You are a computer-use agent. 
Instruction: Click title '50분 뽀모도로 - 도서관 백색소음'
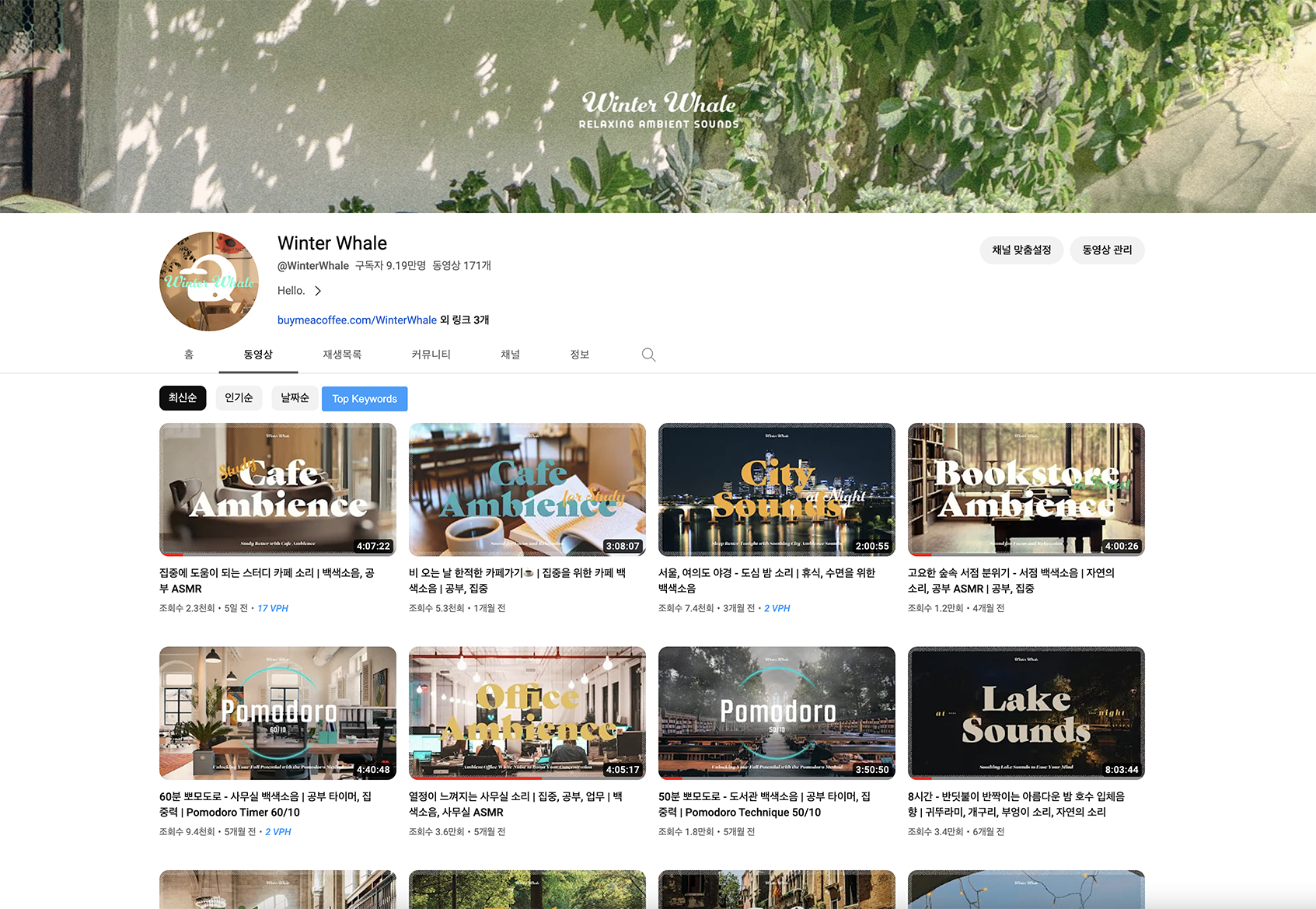coord(764,804)
